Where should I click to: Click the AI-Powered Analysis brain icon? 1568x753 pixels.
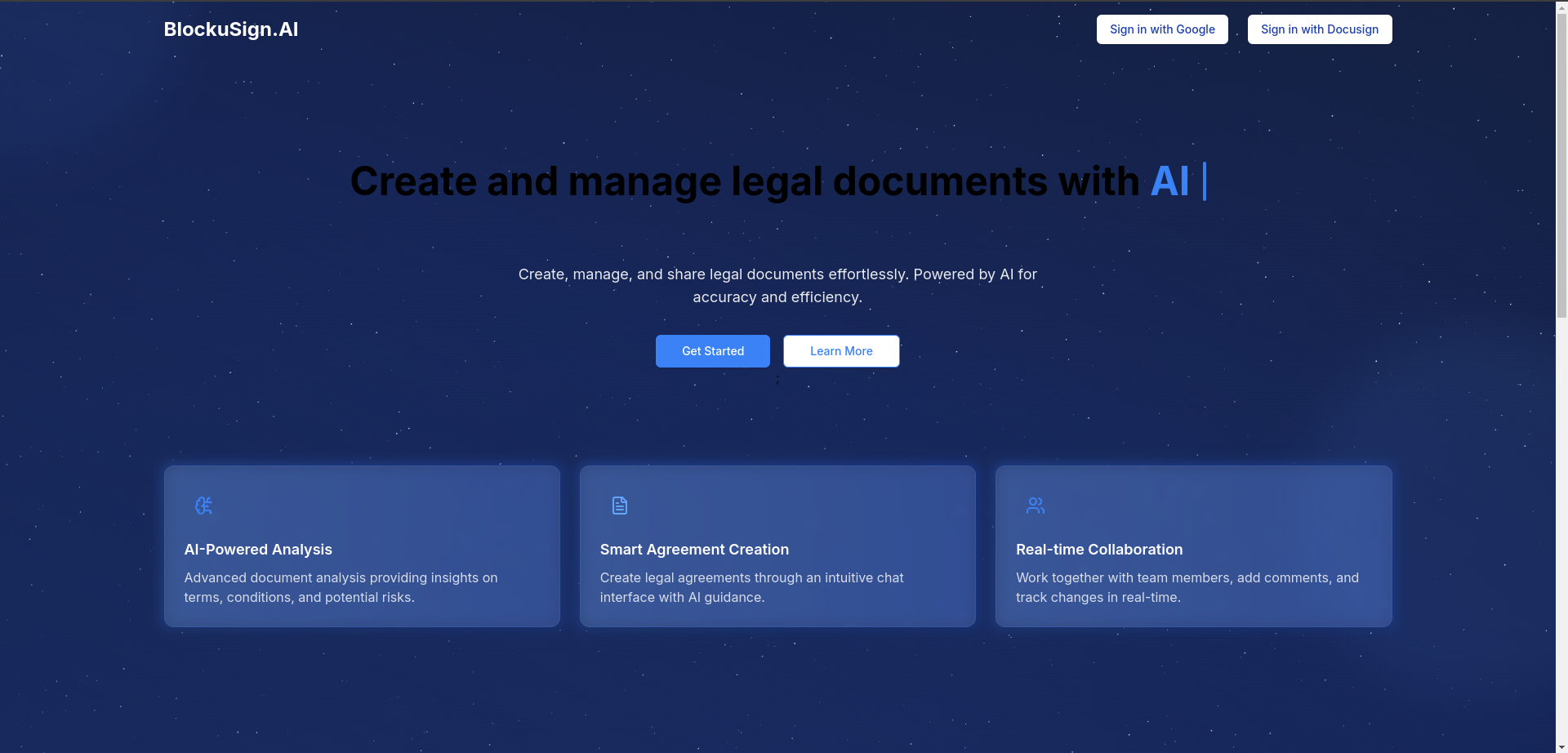204,506
